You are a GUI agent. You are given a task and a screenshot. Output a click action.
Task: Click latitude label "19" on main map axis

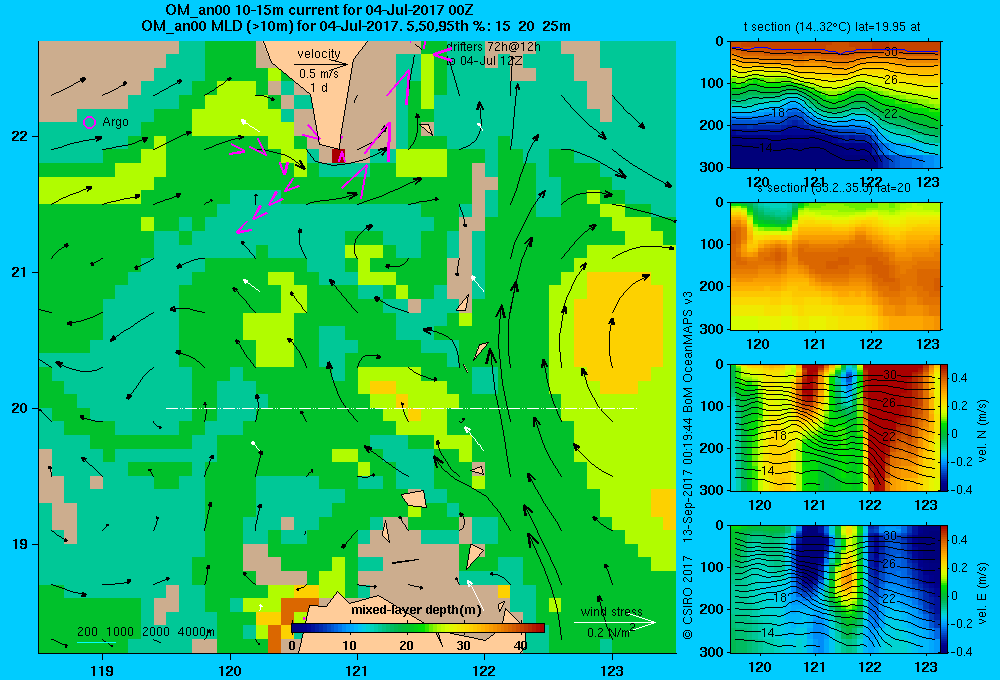pyautogui.click(x=19, y=544)
